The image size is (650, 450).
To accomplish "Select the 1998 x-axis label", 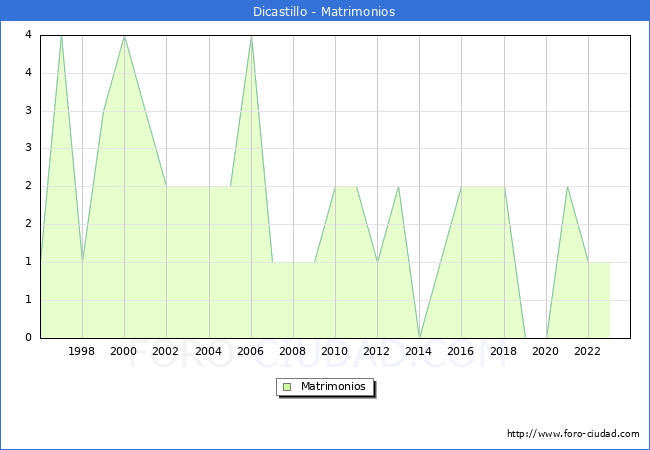I will point(82,351).
